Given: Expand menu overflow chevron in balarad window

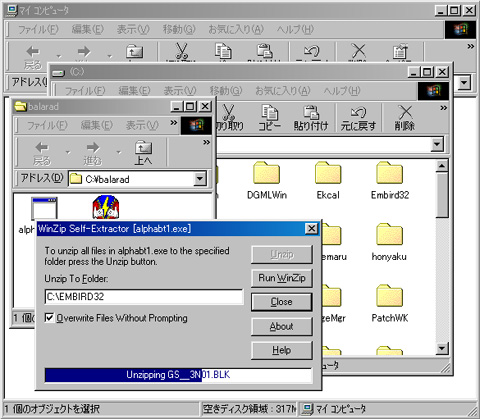Looking at the screenshot, I should coord(174,123).
